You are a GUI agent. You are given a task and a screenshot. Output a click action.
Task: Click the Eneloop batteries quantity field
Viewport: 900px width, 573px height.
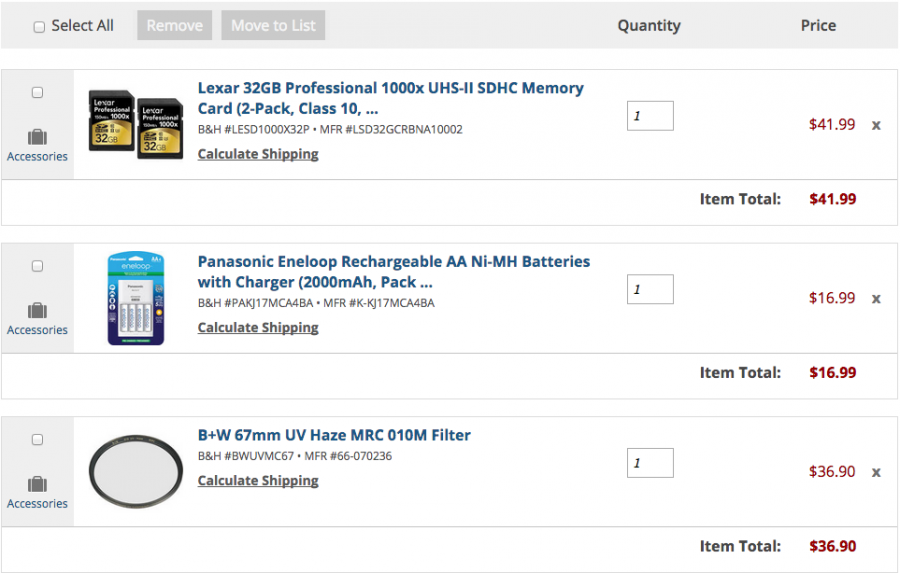(x=650, y=290)
